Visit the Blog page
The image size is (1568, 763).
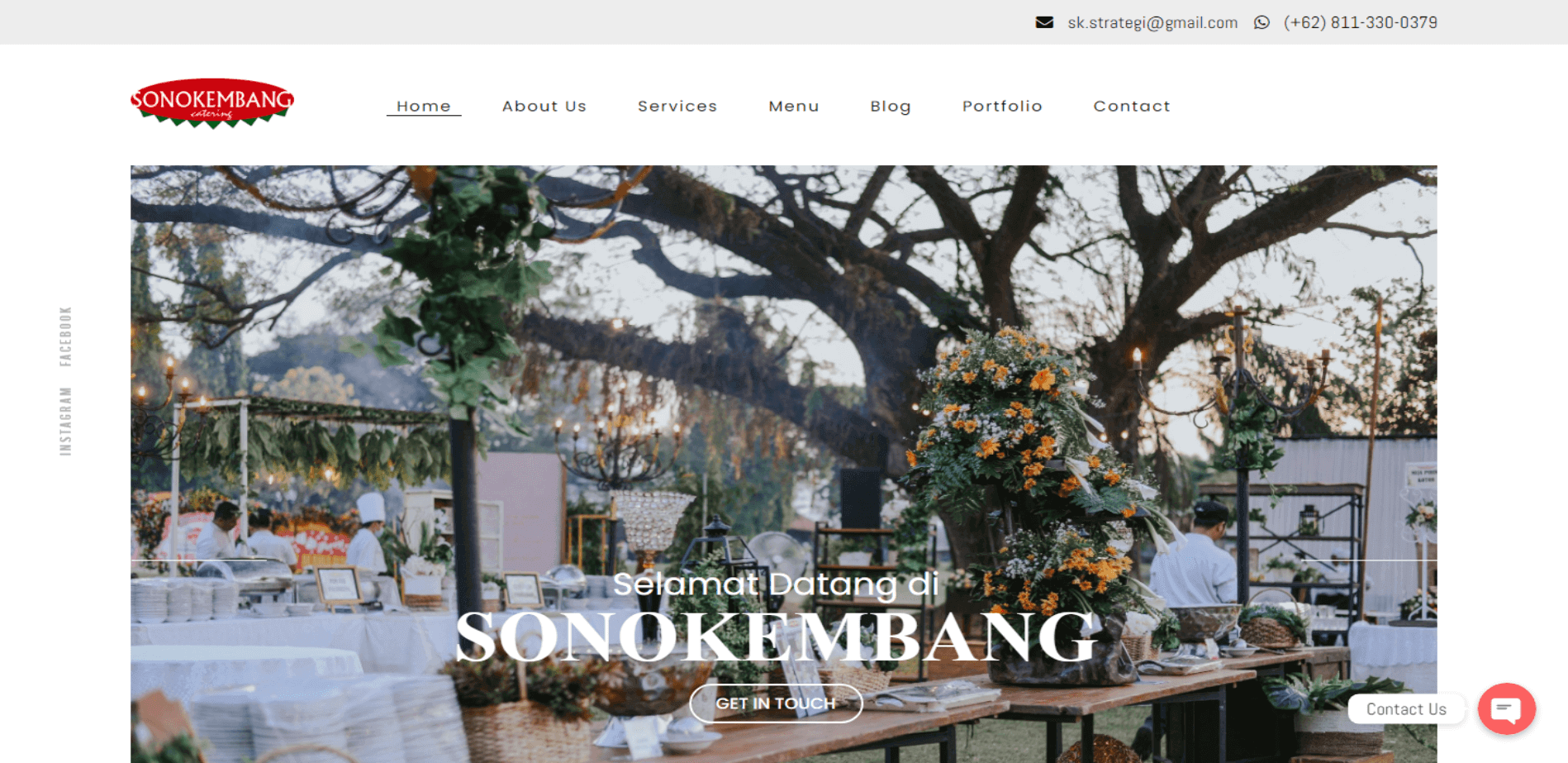891,106
